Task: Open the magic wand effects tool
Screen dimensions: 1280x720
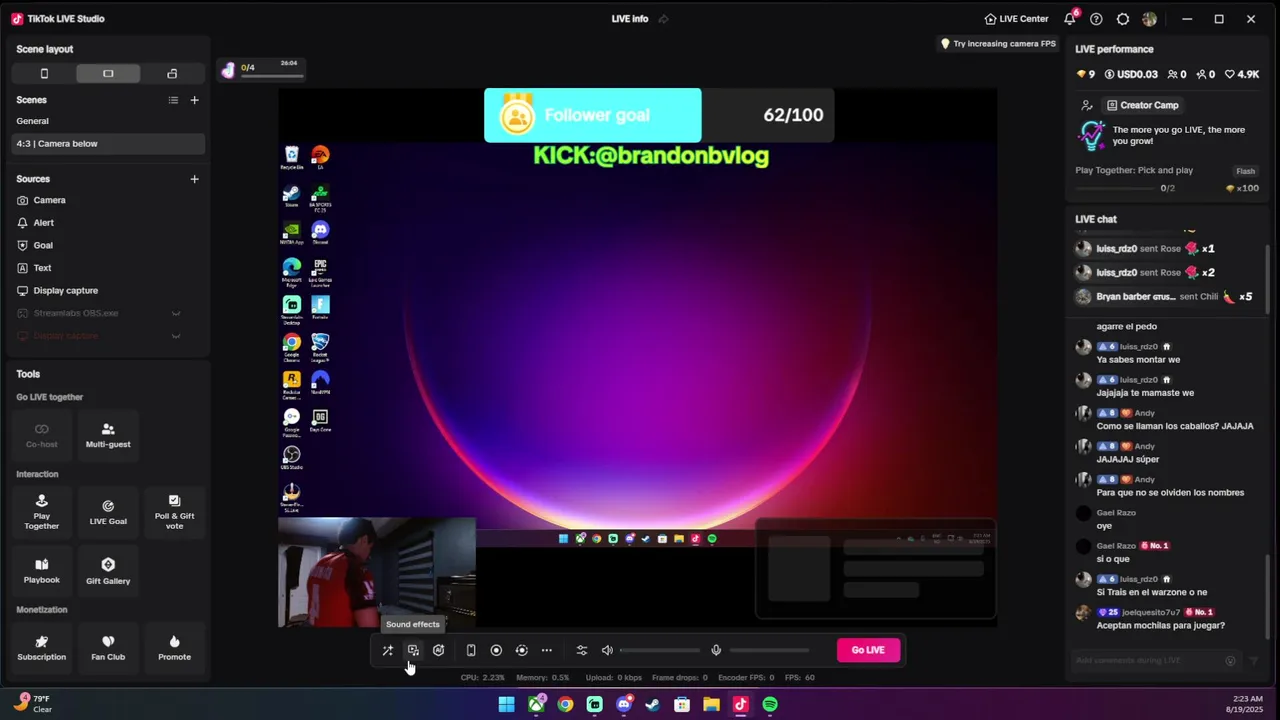Action: (388, 650)
